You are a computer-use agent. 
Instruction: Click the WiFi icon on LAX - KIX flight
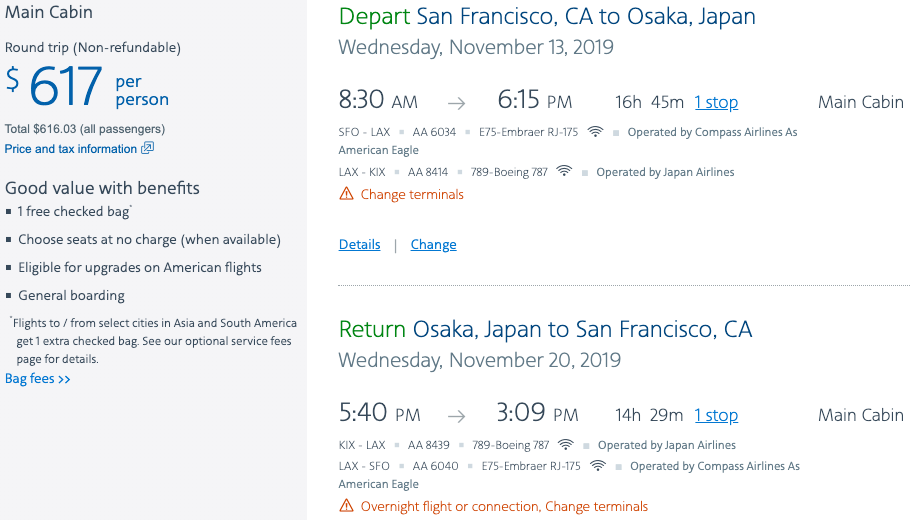tap(564, 172)
